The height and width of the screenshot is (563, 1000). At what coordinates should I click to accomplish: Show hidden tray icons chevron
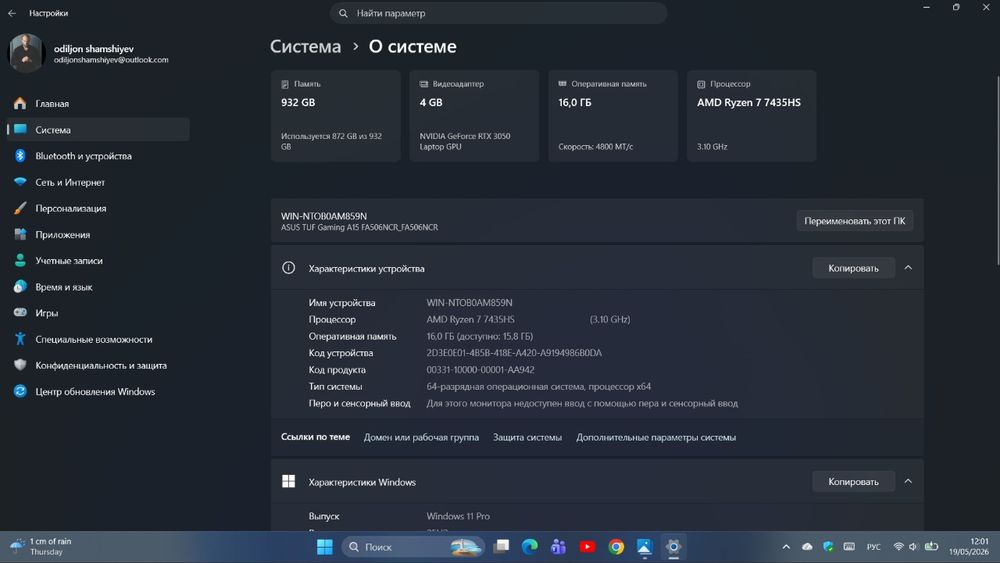pyautogui.click(x=786, y=546)
